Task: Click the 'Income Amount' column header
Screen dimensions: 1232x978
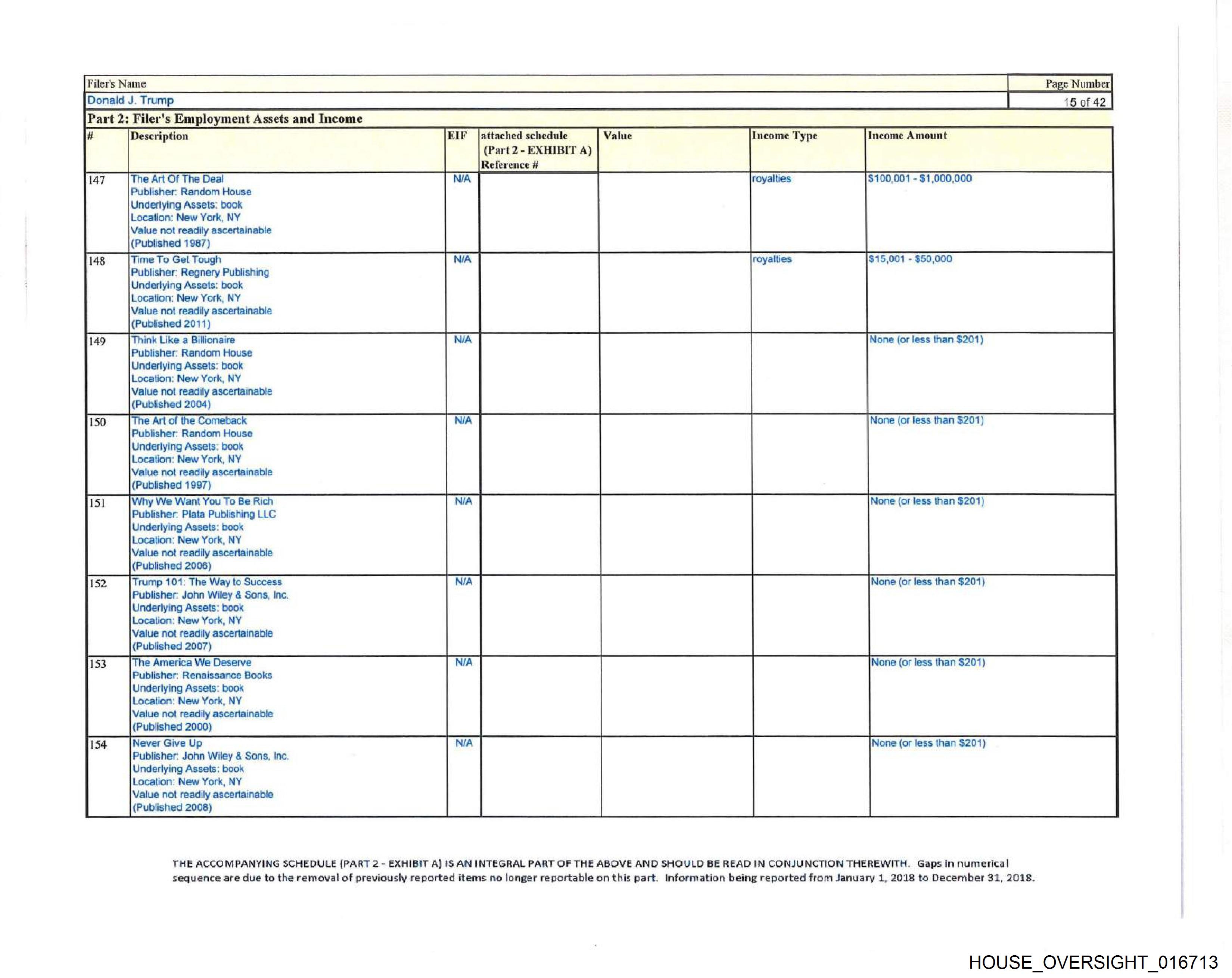Action: (907, 136)
